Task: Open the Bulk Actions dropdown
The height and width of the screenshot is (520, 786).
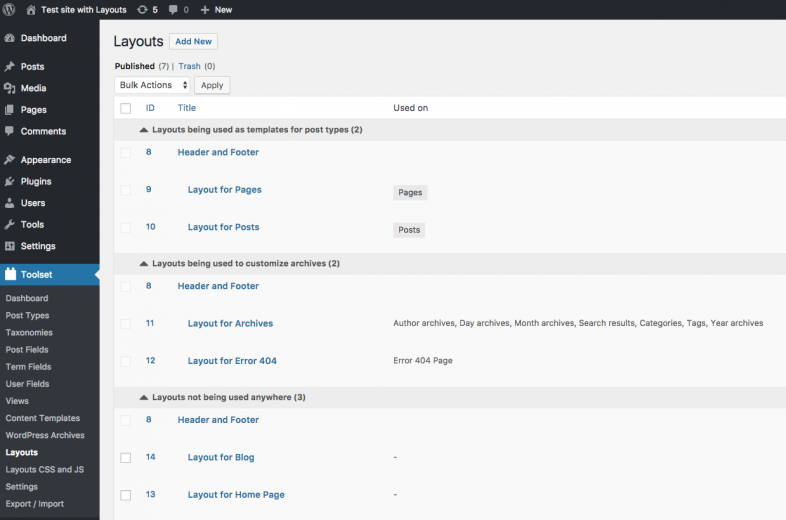Action: pos(152,85)
